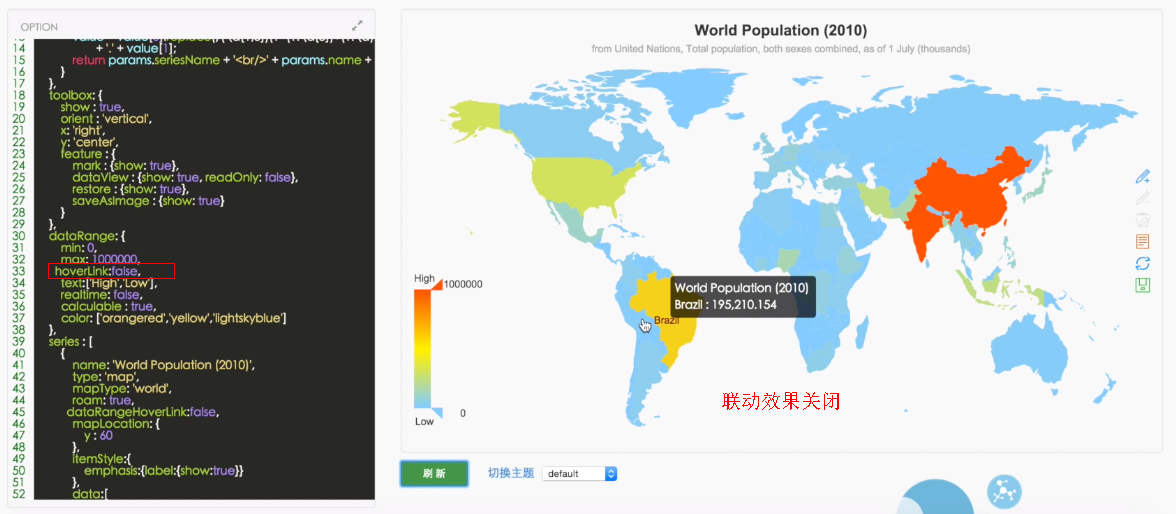
Task: Select the High handle of data range
Action: 436,282
